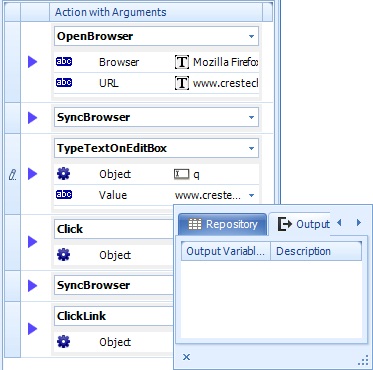Click the play arrow beside ClickLink step

click(32, 329)
